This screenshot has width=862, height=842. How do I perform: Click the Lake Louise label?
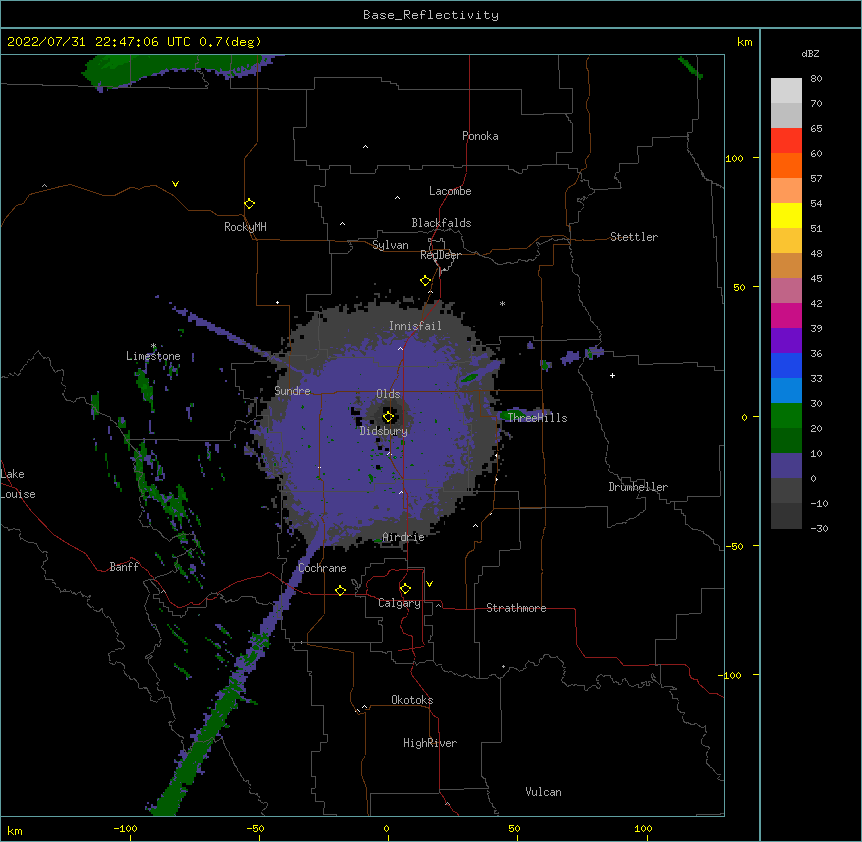(x=18, y=484)
